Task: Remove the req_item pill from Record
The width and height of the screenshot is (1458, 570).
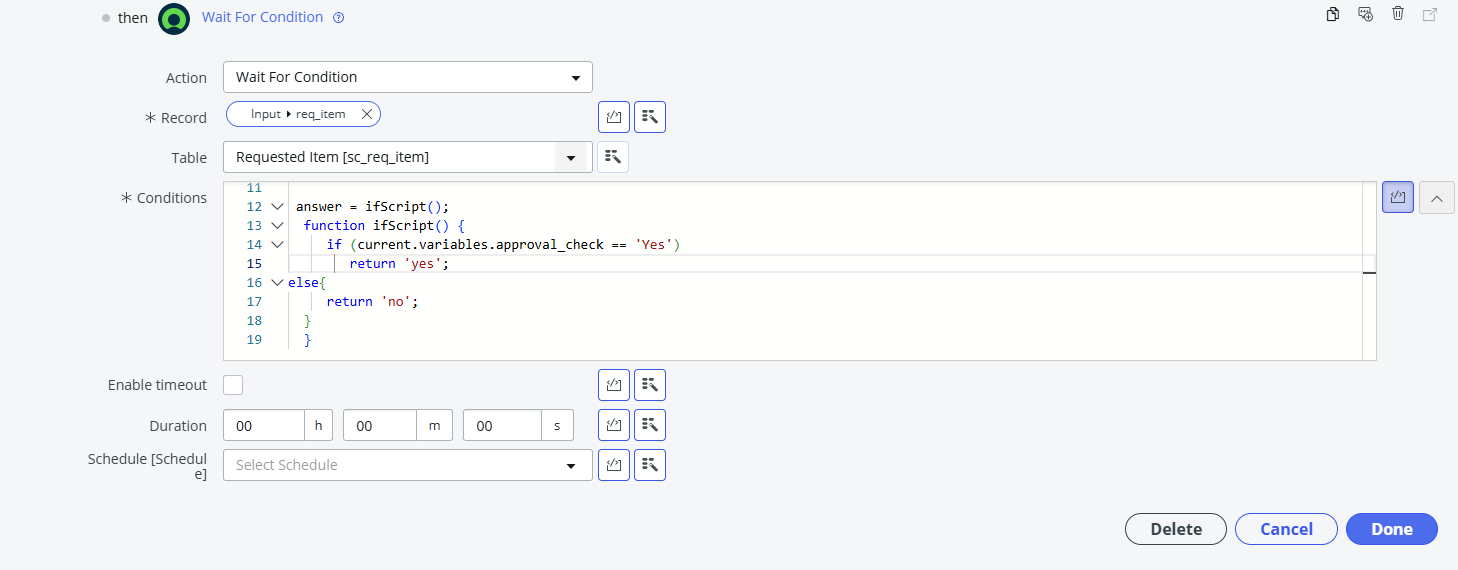Action: 366,114
